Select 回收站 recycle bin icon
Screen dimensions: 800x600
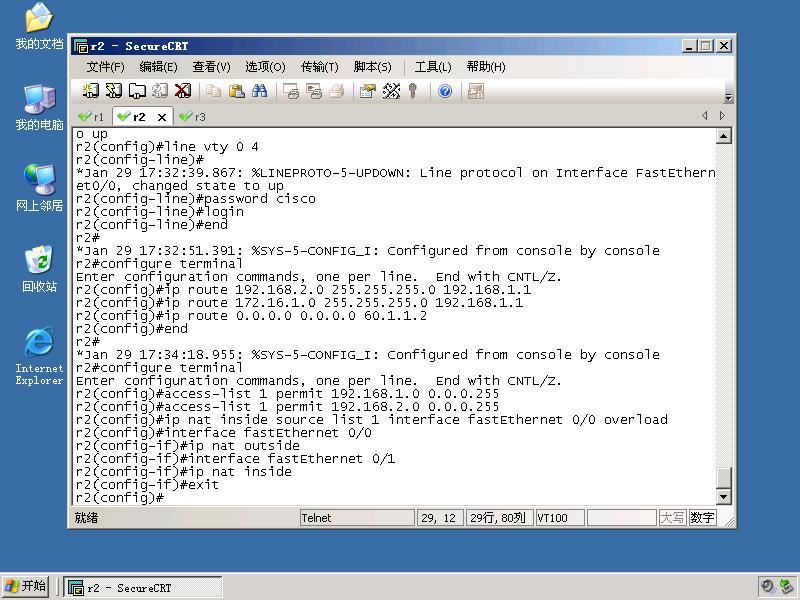click(x=39, y=268)
